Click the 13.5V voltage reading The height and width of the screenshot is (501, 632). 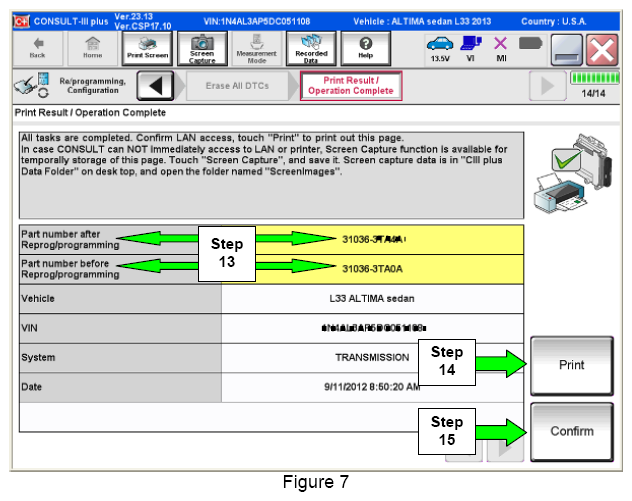[x=440, y=58]
